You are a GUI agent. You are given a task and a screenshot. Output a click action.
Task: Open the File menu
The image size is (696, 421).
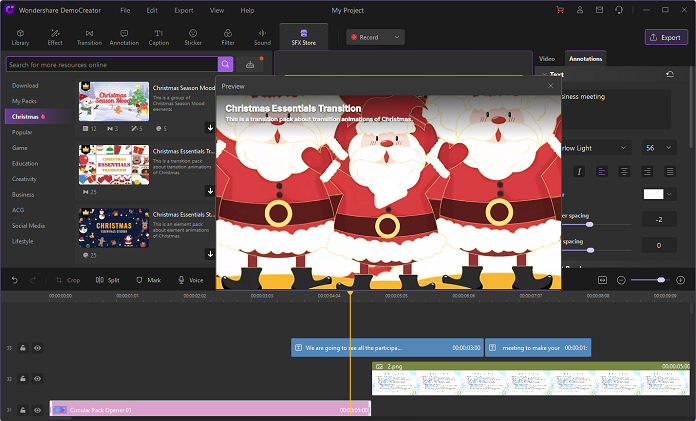click(x=125, y=10)
